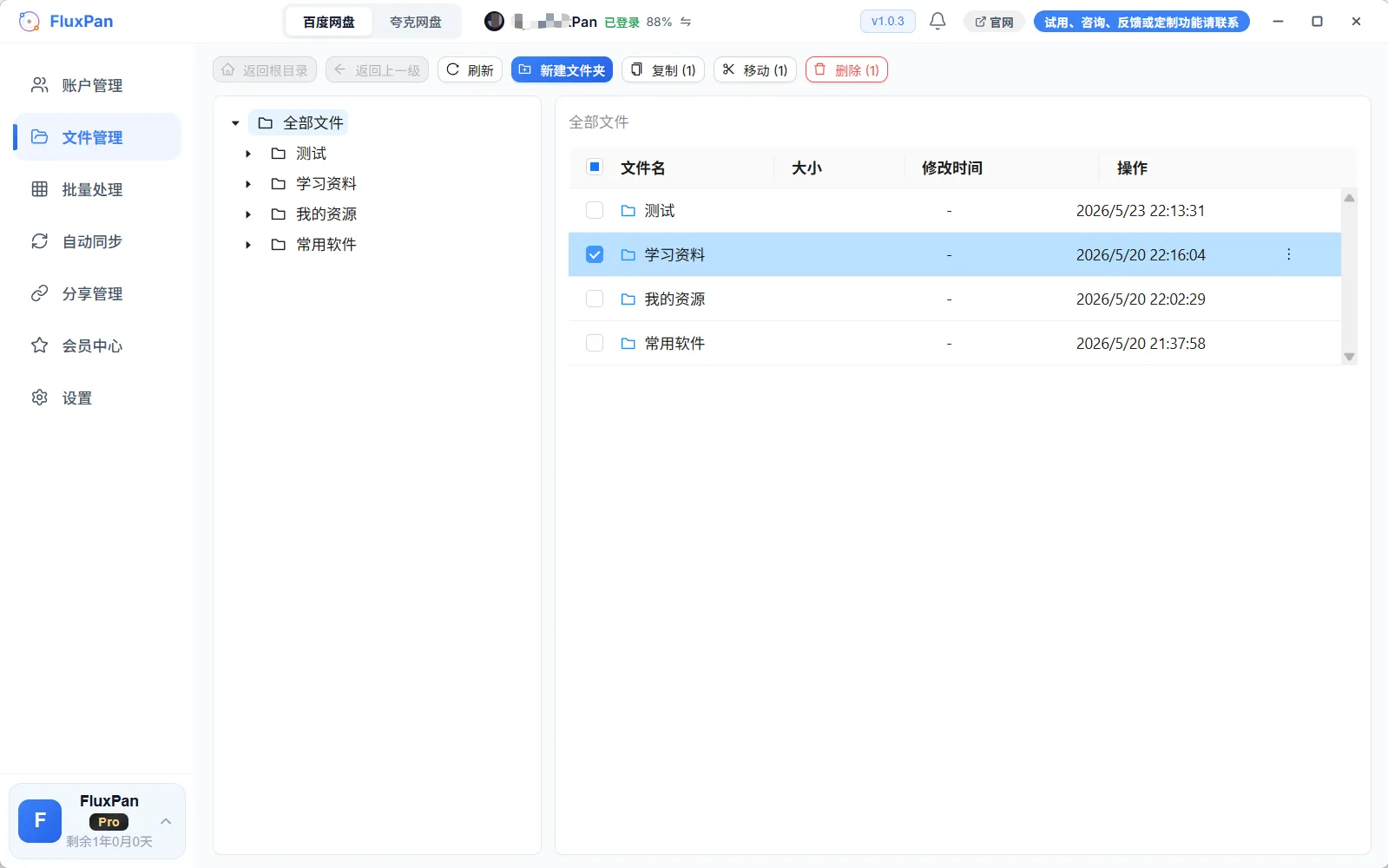Check the 测试 folder checkbox
This screenshot has width=1388, height=868.
click(x=595, y=210)
